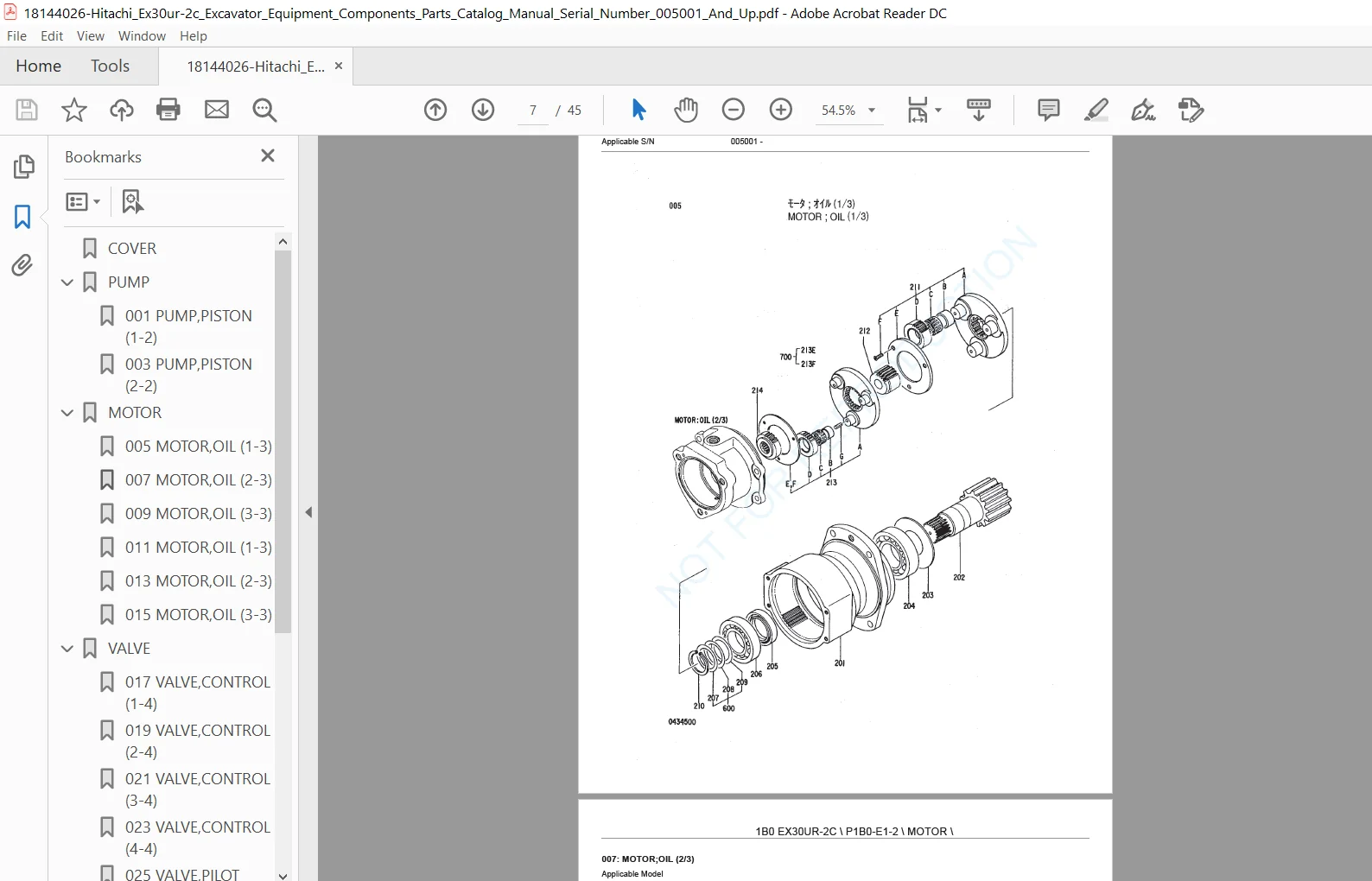
Task: Select the highlight text pen tool
Action: coord(1096,110)
